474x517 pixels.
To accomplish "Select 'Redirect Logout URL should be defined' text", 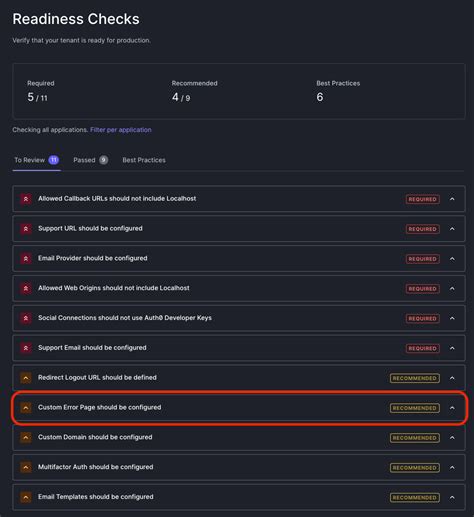I will pyautogui.click(x=97, y=378).
